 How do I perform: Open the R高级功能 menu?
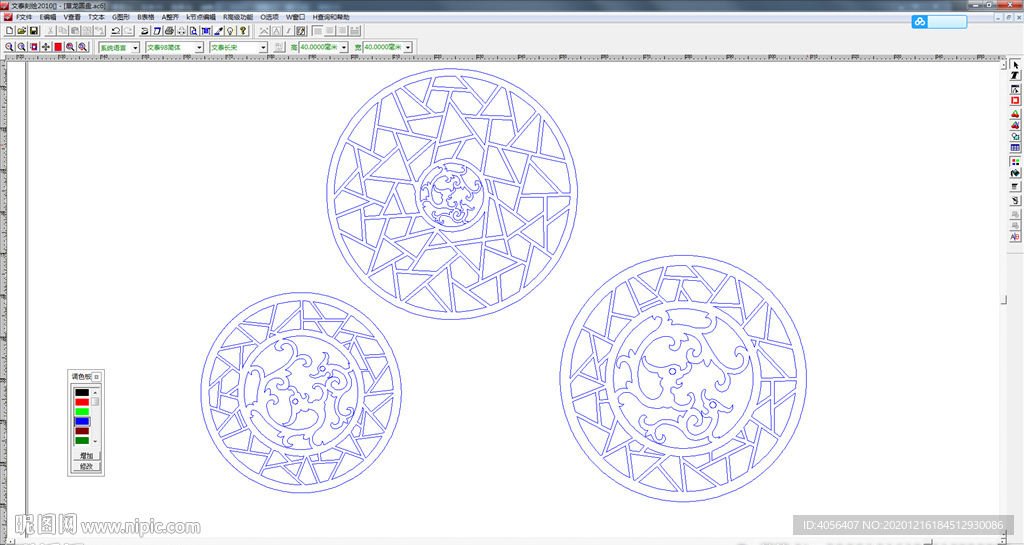(238, 17)
